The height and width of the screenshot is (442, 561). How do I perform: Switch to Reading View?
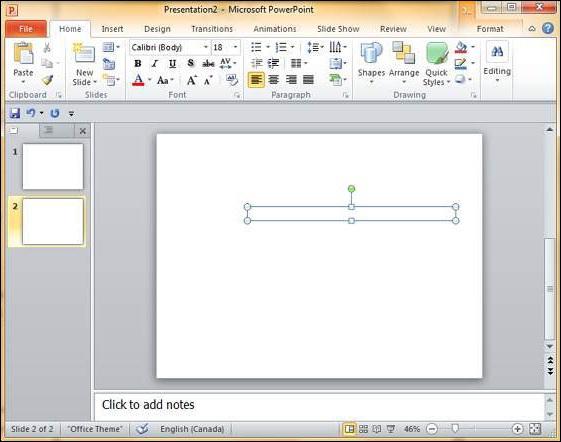377,429
